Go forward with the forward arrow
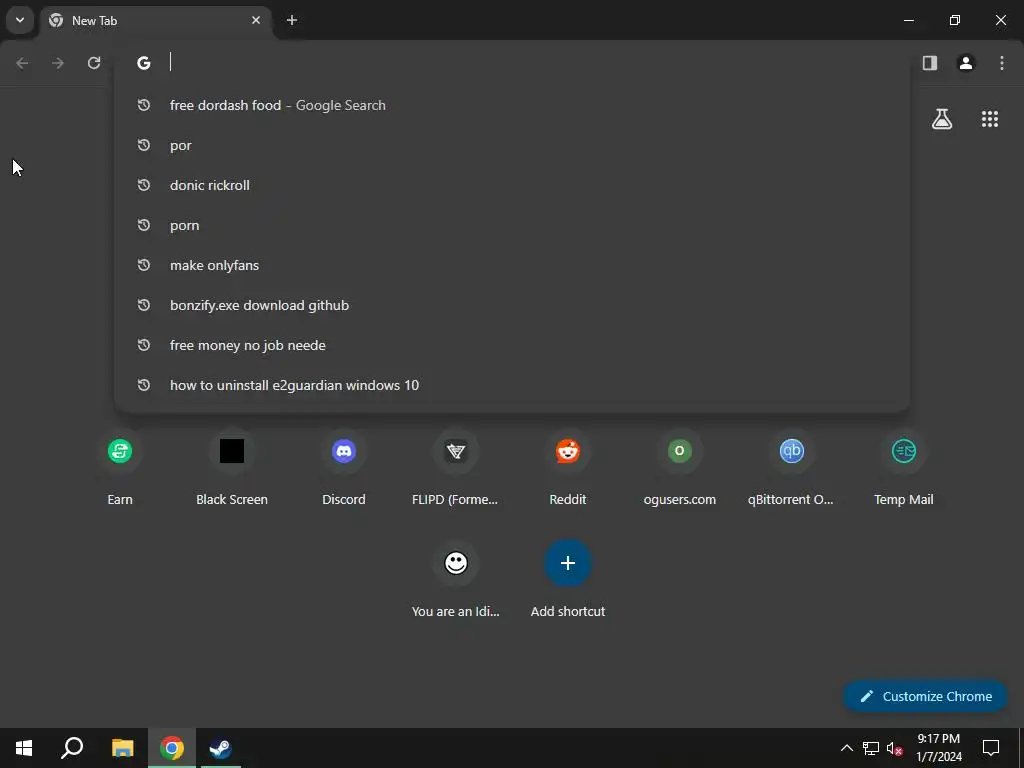1024x768 pixels. (58, 63)
